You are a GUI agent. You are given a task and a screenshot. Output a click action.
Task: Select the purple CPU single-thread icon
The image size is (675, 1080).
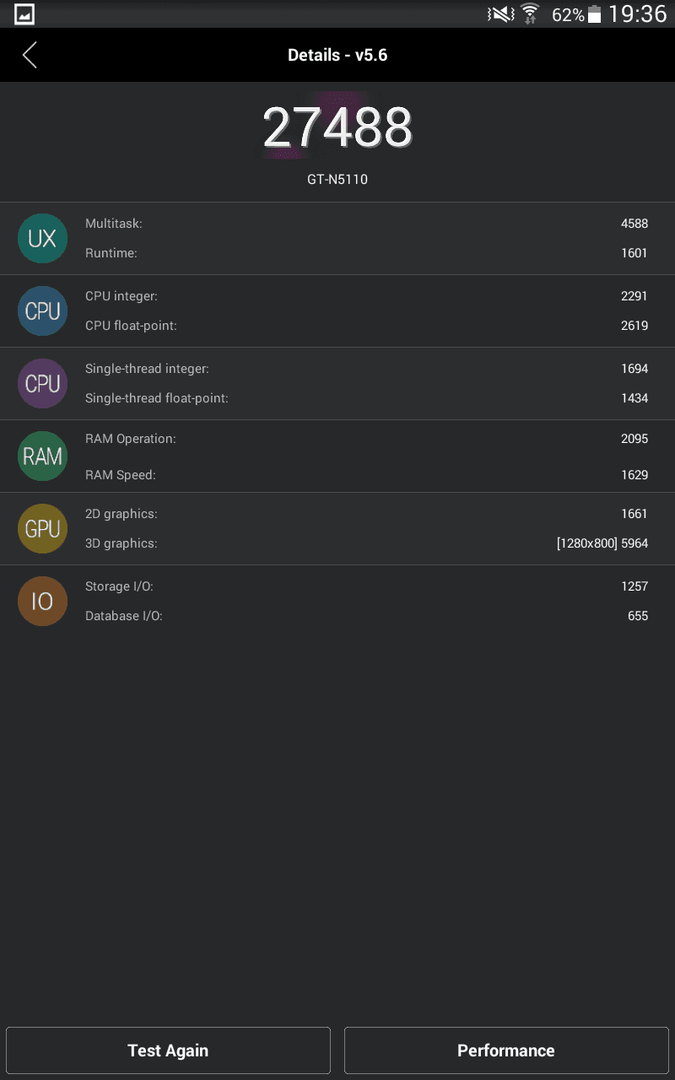42,384
